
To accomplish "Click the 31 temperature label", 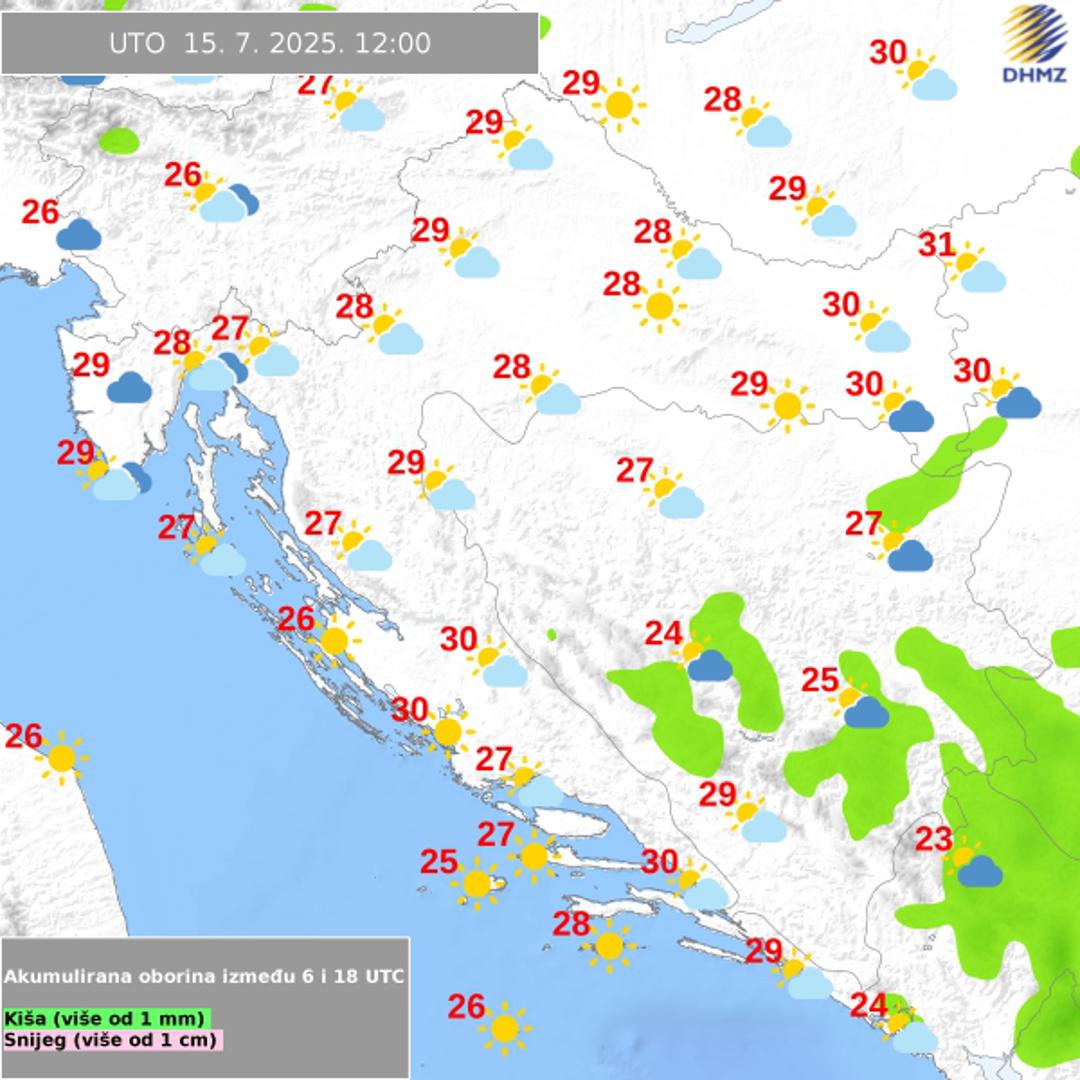I will pos(936,244).
